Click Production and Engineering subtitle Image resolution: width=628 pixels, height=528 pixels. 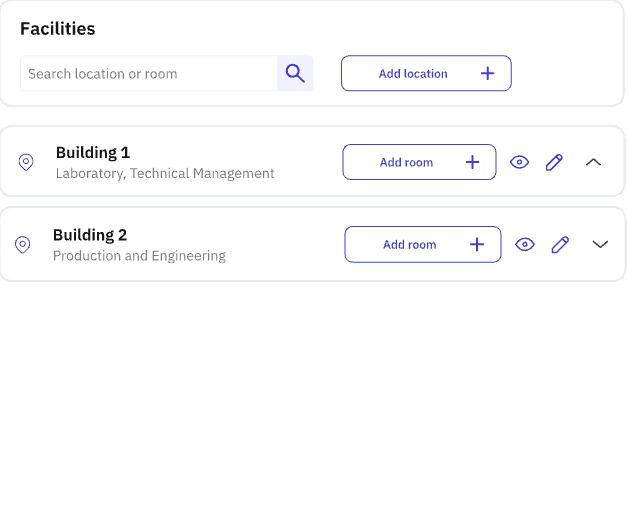(x=139, y=256)
